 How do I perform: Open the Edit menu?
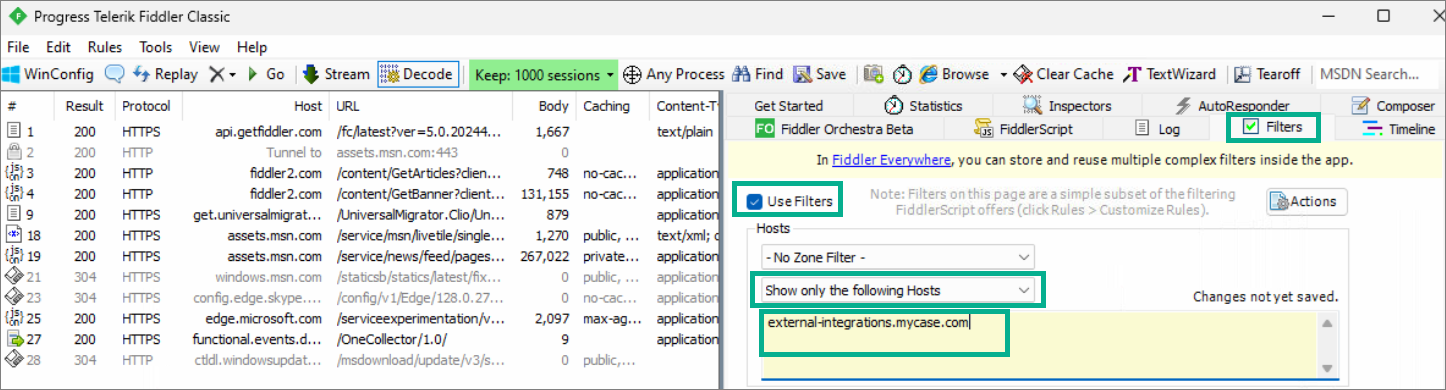pyautogui.click(x=58, y=47)
